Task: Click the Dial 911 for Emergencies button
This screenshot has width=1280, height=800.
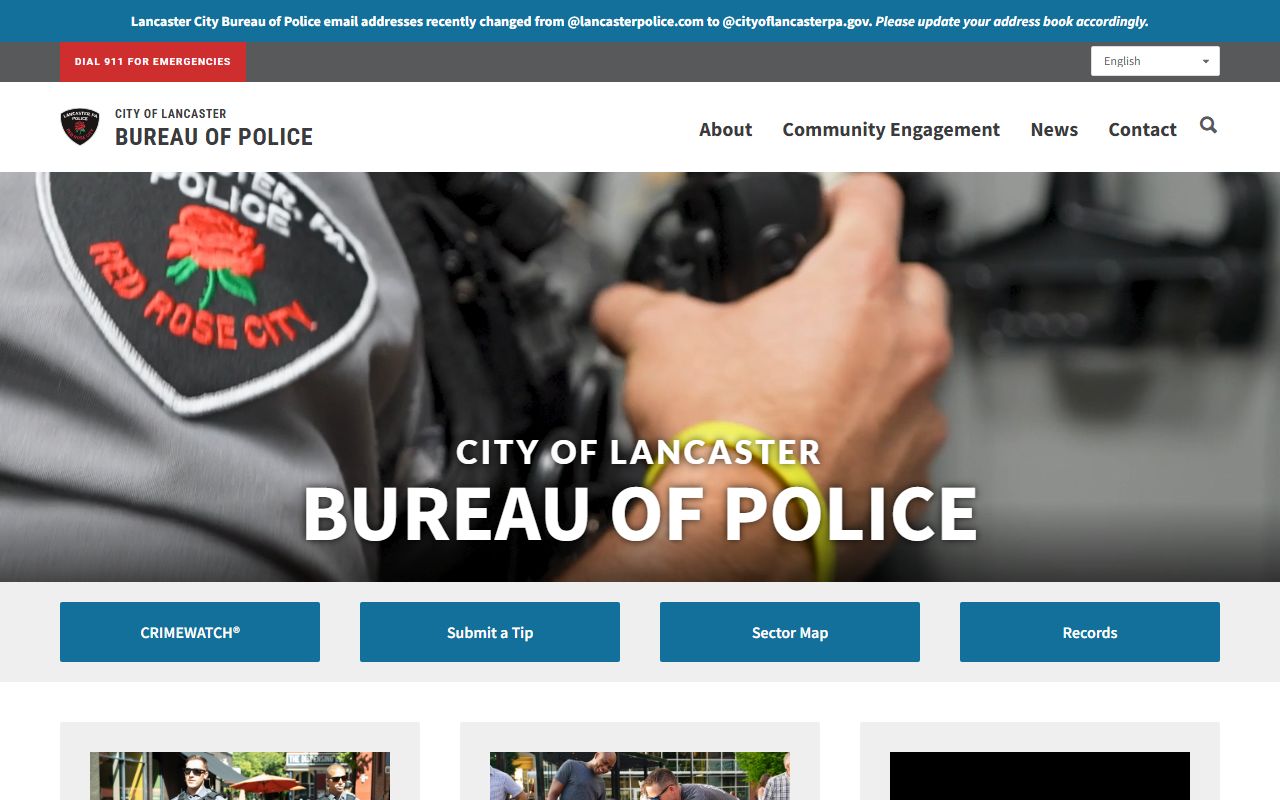Action: 153,62
